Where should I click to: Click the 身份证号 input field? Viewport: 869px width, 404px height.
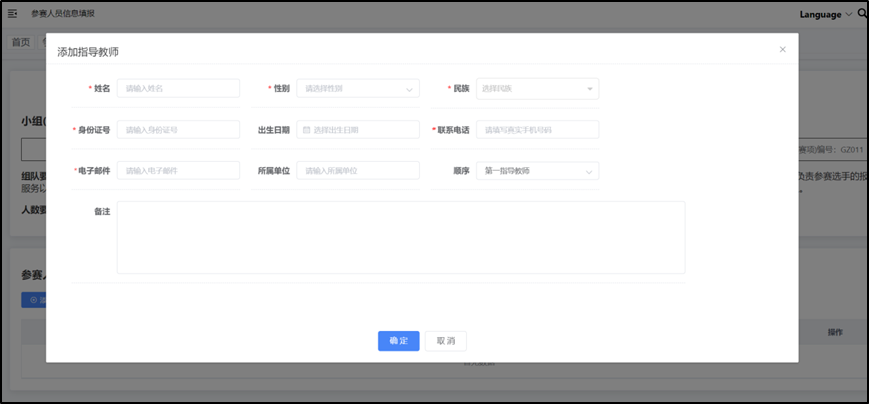point(178,130)
